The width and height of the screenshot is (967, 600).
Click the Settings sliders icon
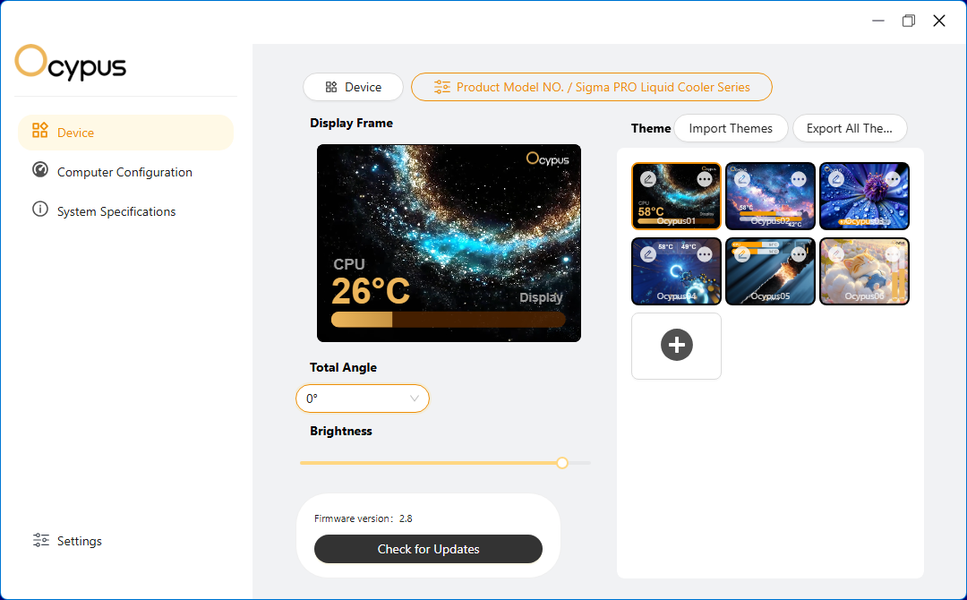pos(41,540)
